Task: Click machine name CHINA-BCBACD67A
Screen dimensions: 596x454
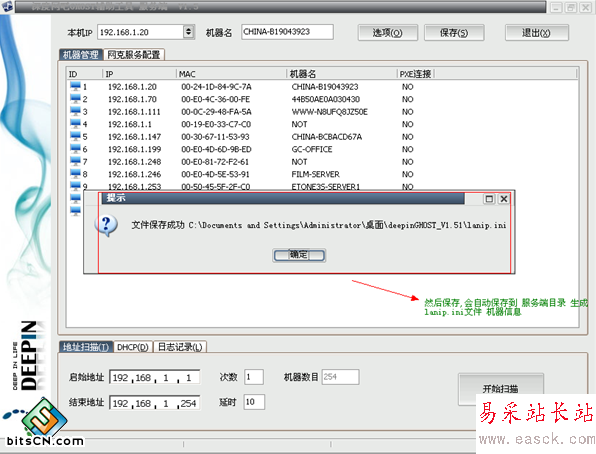Action: point(327,137)
